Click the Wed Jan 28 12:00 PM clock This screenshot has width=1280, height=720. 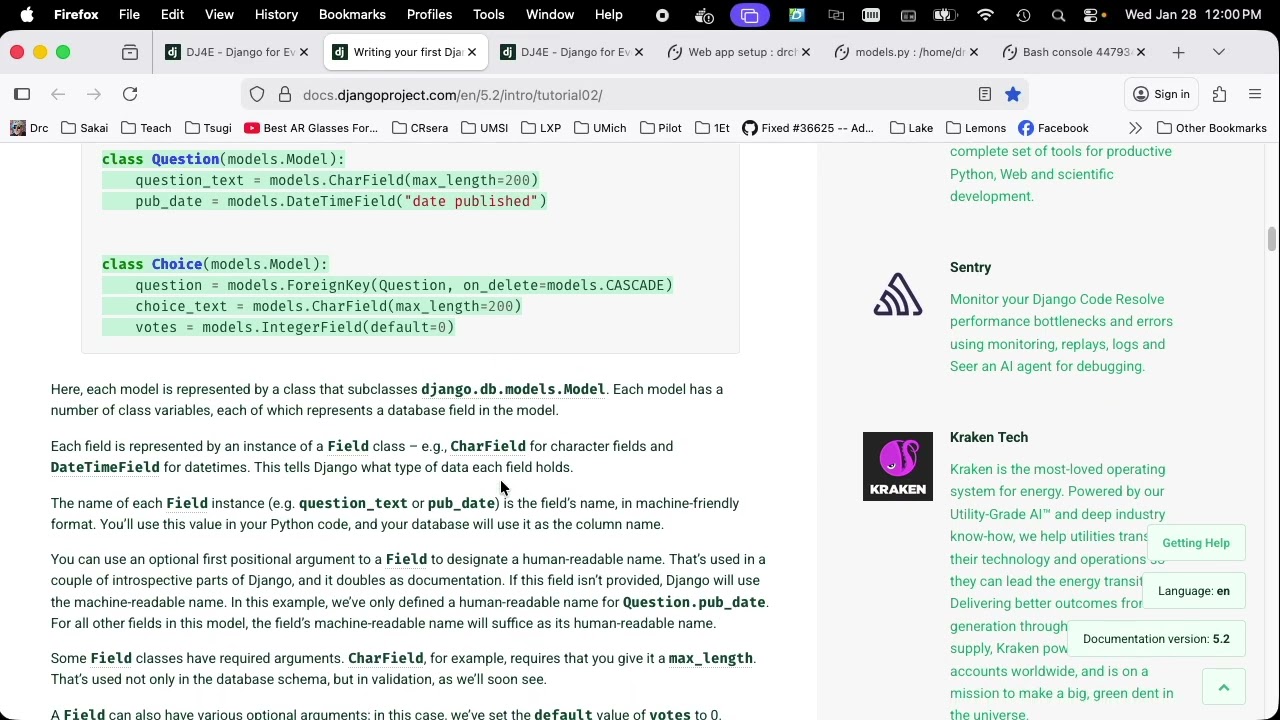coord(1193,15)
